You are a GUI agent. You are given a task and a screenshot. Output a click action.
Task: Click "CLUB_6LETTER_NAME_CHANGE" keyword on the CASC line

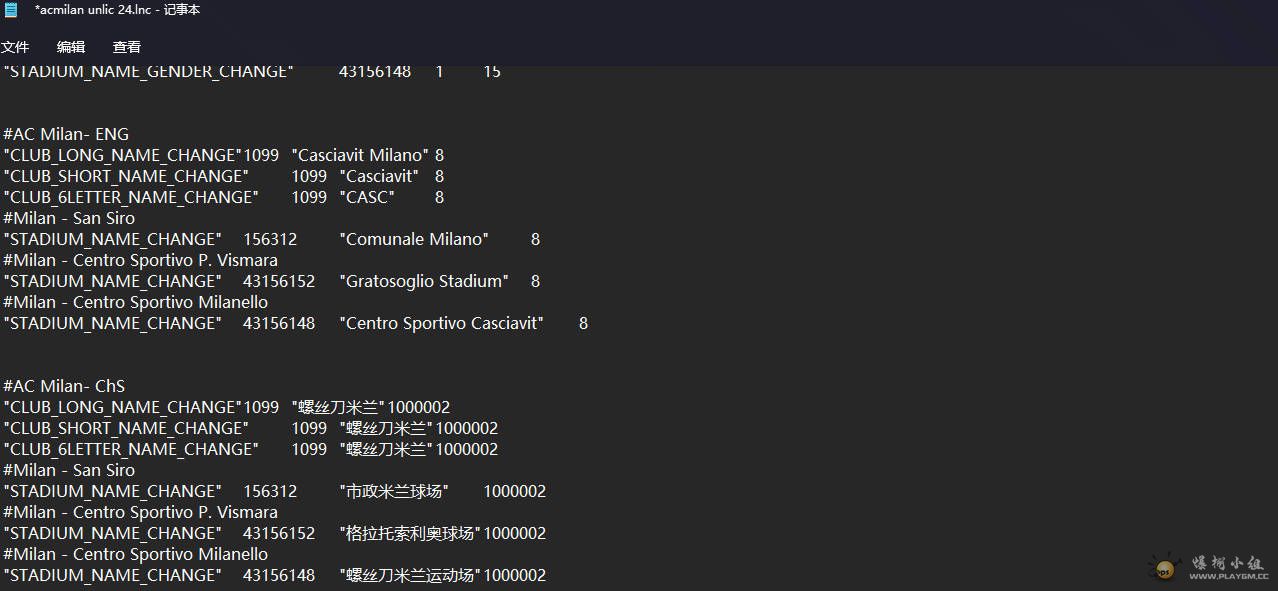(x=131, y=197)
